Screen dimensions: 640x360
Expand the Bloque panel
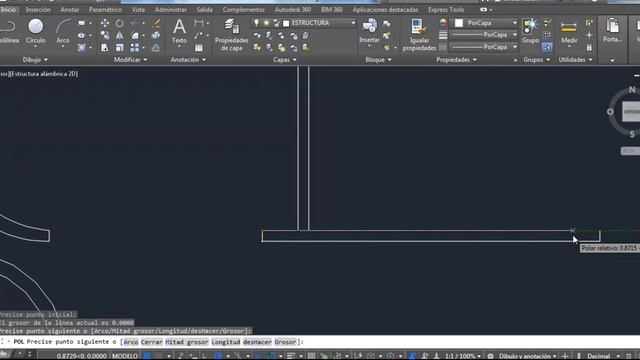click(x=378, y=60)
